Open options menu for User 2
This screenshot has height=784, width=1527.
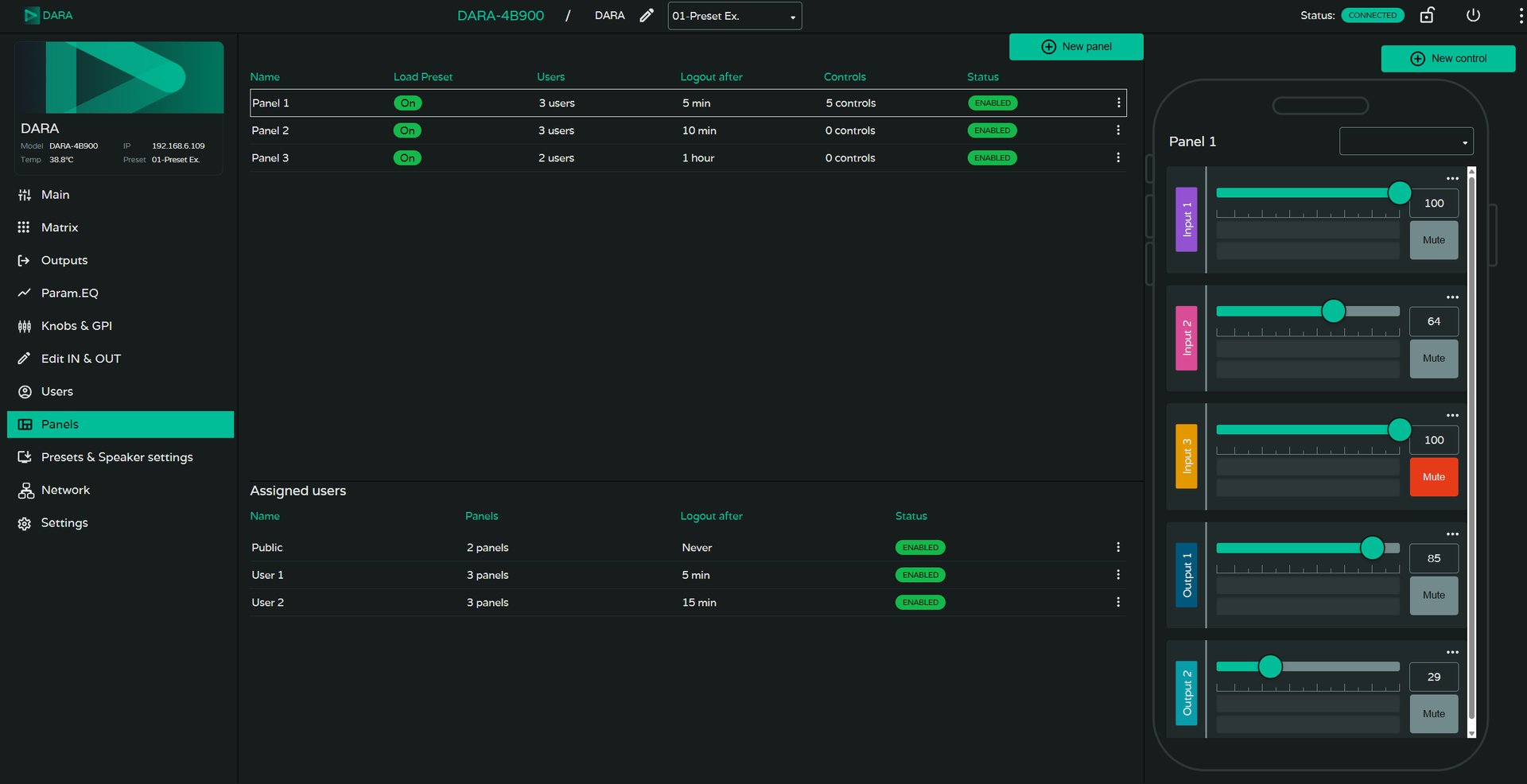[x=1118, y=602]
